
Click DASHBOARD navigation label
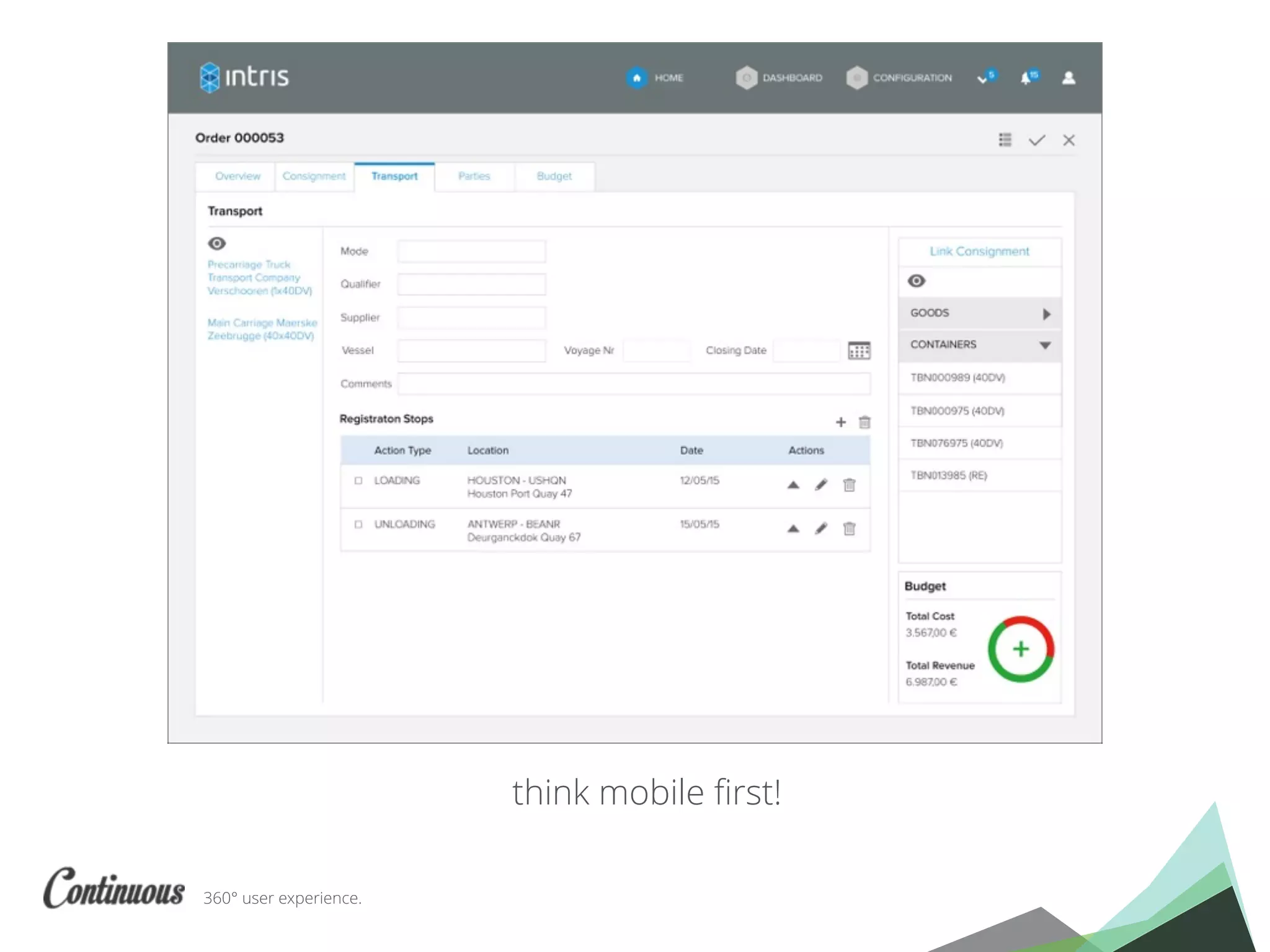pyautogui.click(x=793, y=78)
